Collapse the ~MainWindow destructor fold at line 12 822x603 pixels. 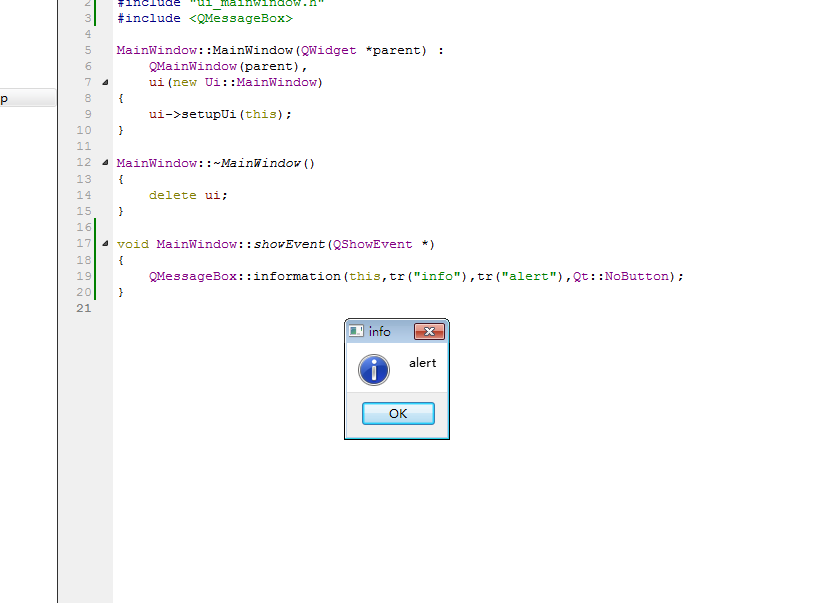(x=105, y=163)
